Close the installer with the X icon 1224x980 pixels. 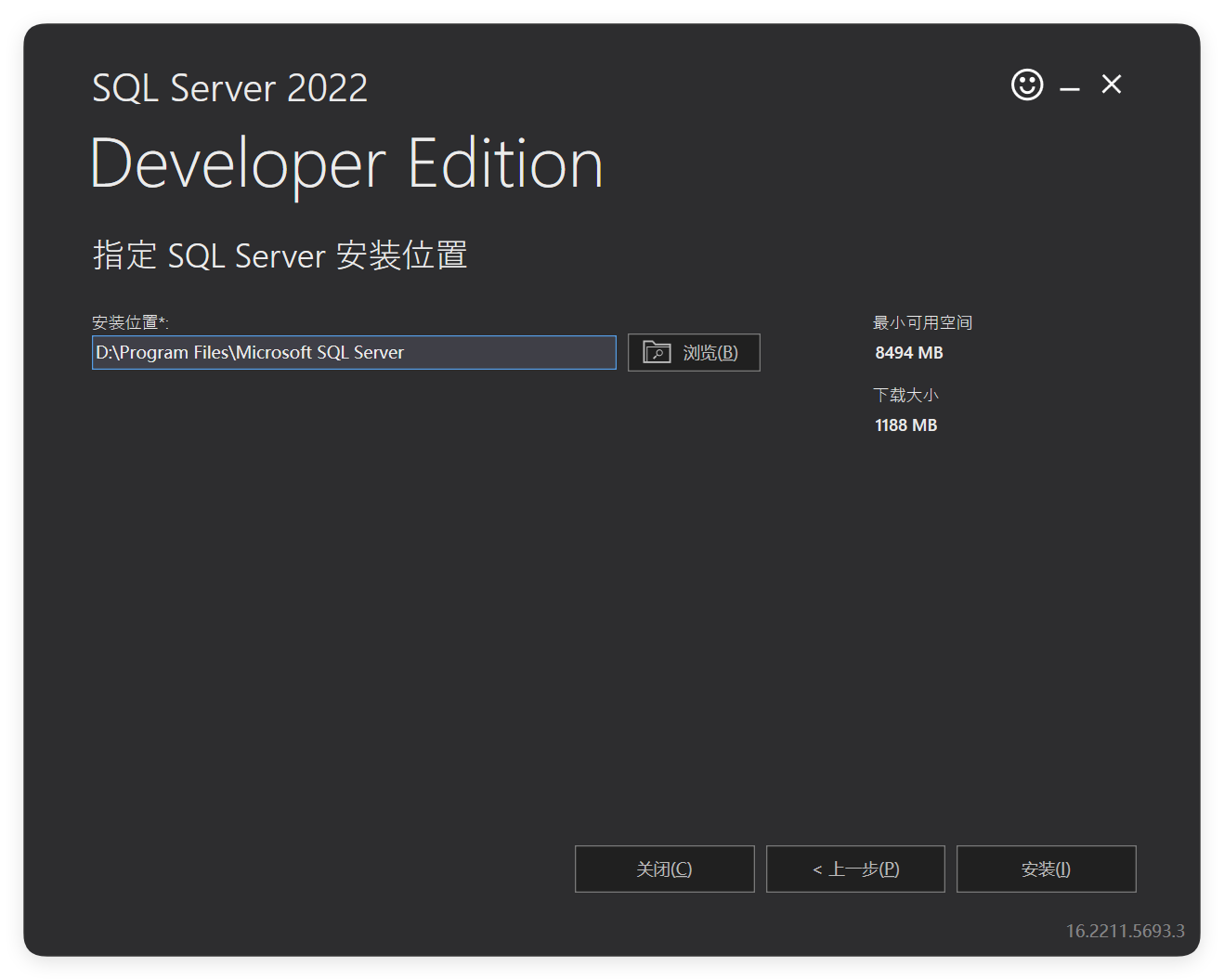[1112, 85]
